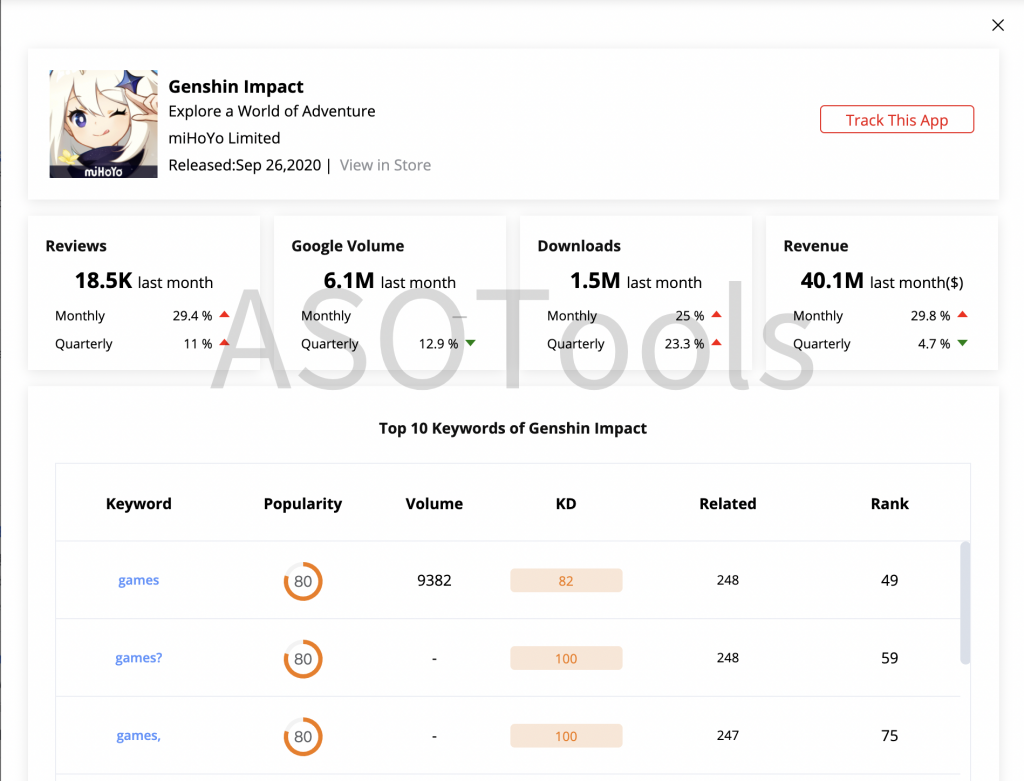
Task: Click the Downloads quarterly red up arrow
Action: tap(716, 343)
